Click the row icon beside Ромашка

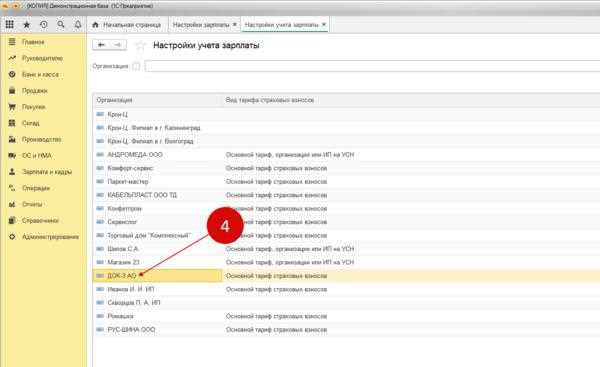tap(100, 316)
